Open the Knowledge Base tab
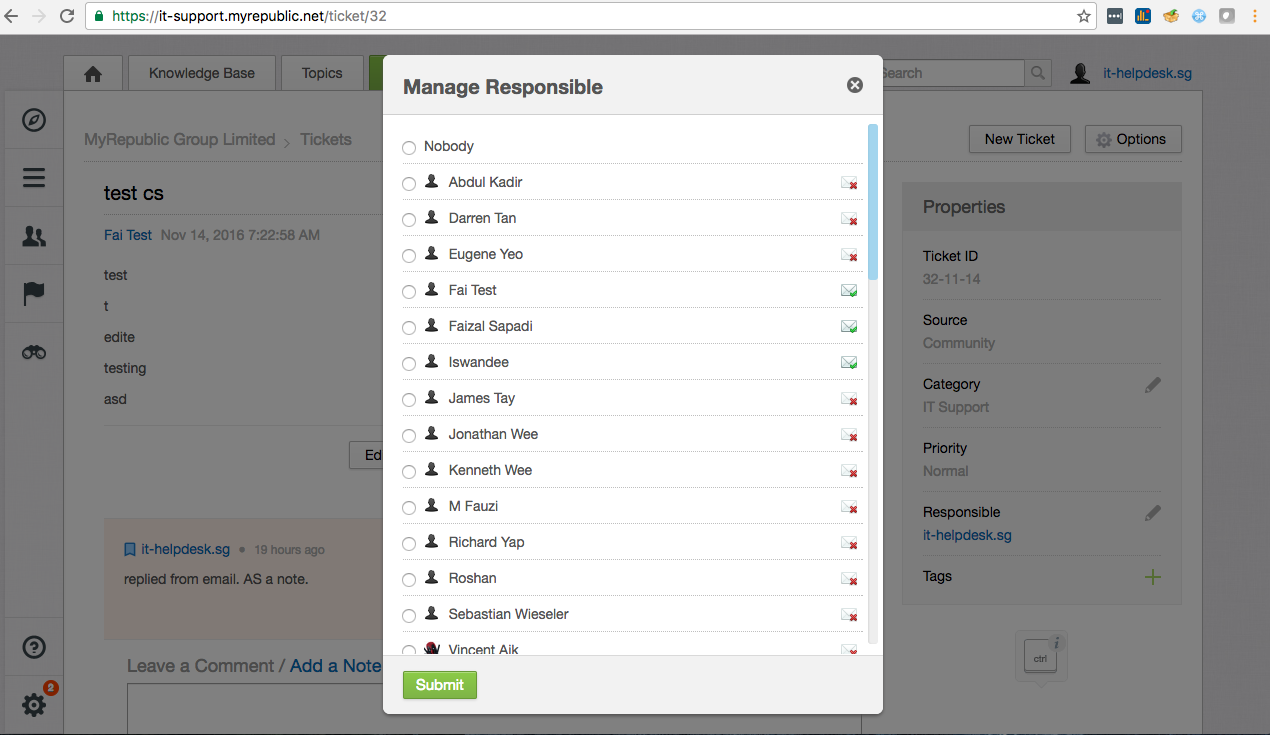Image resolution: width=1270 pixels, height=735 pixels. [x=202, y=74]
